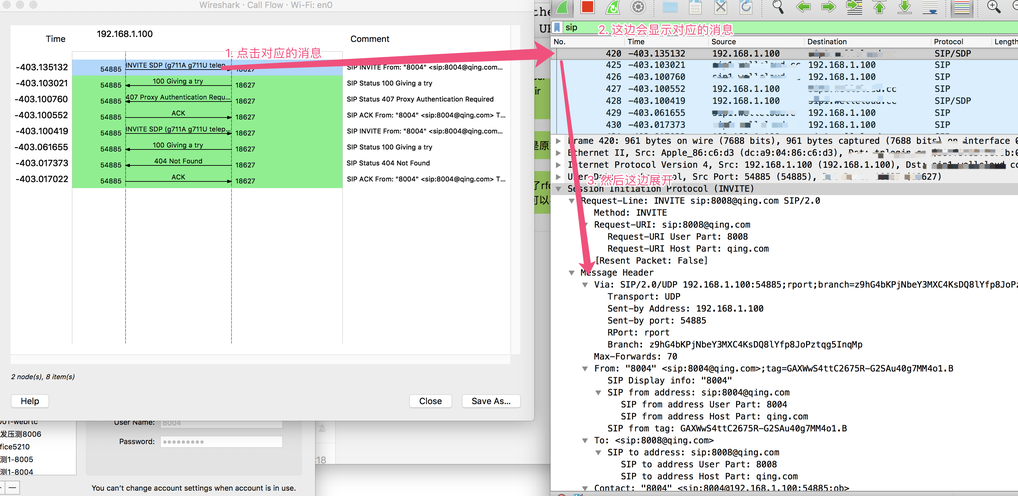
Task: Collapse the Message Header section
Action: pos(572,273)
